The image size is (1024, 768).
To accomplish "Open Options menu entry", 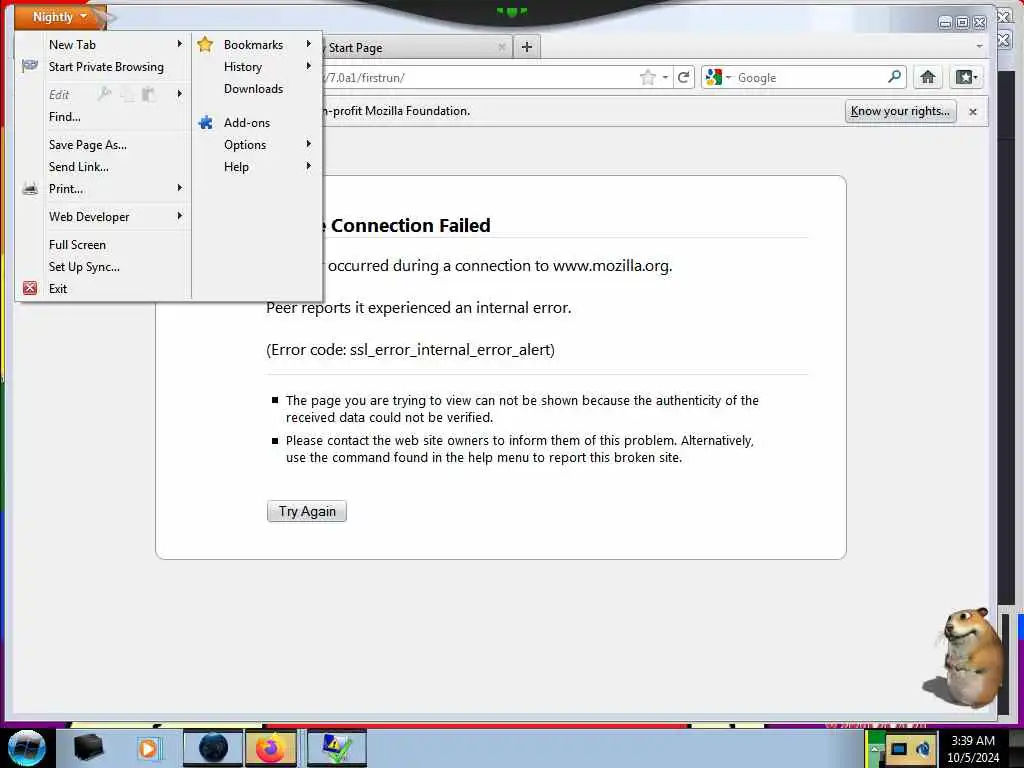I will point(245,145).
